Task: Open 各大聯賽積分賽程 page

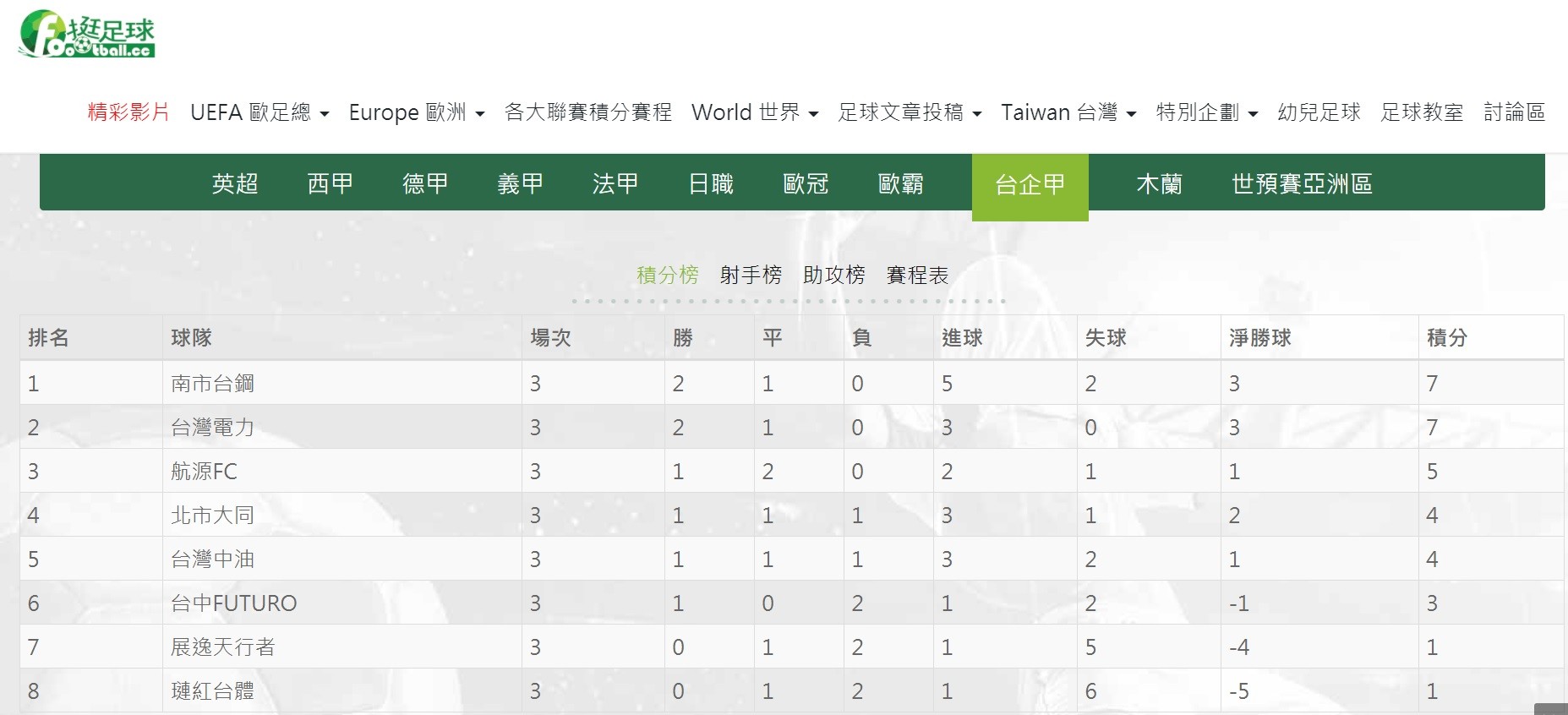Action: (x=587, y=112)
